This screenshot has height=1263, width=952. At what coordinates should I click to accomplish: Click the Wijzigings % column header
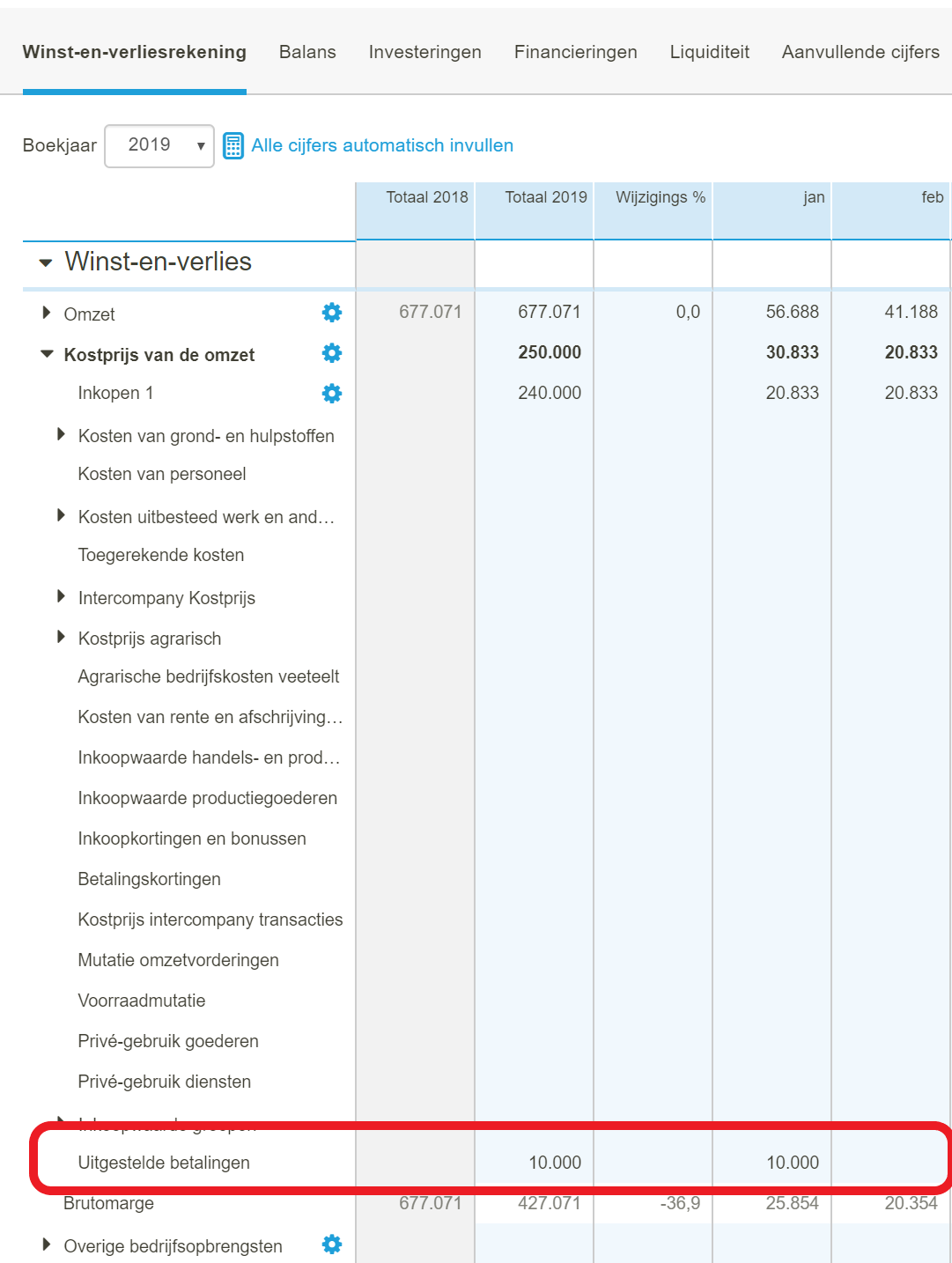[x=653, y=210]
